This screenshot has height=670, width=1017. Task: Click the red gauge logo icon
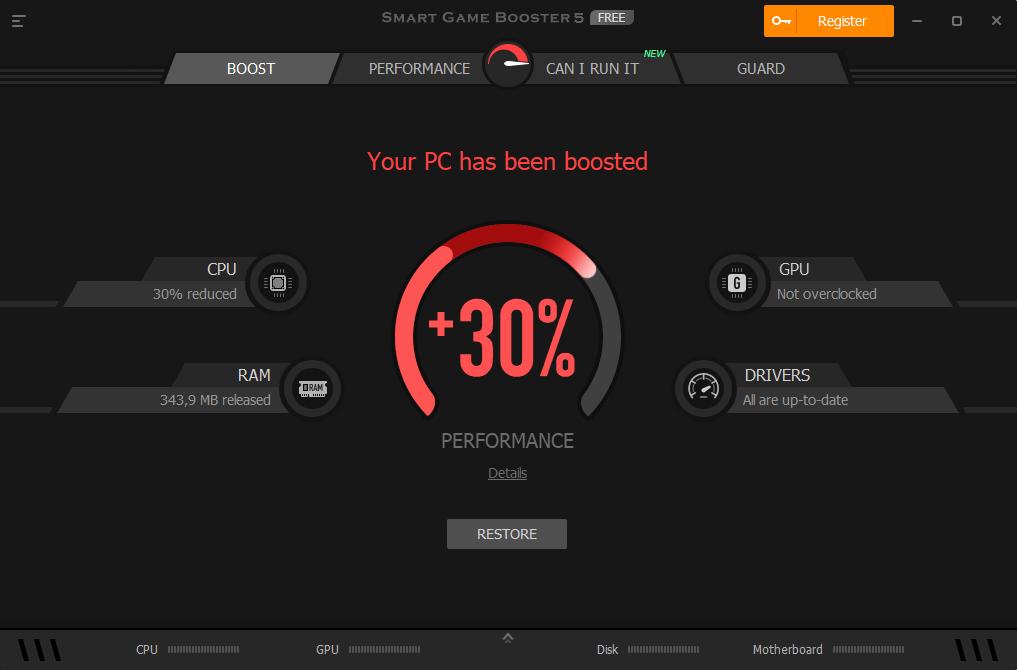[508, 64]
